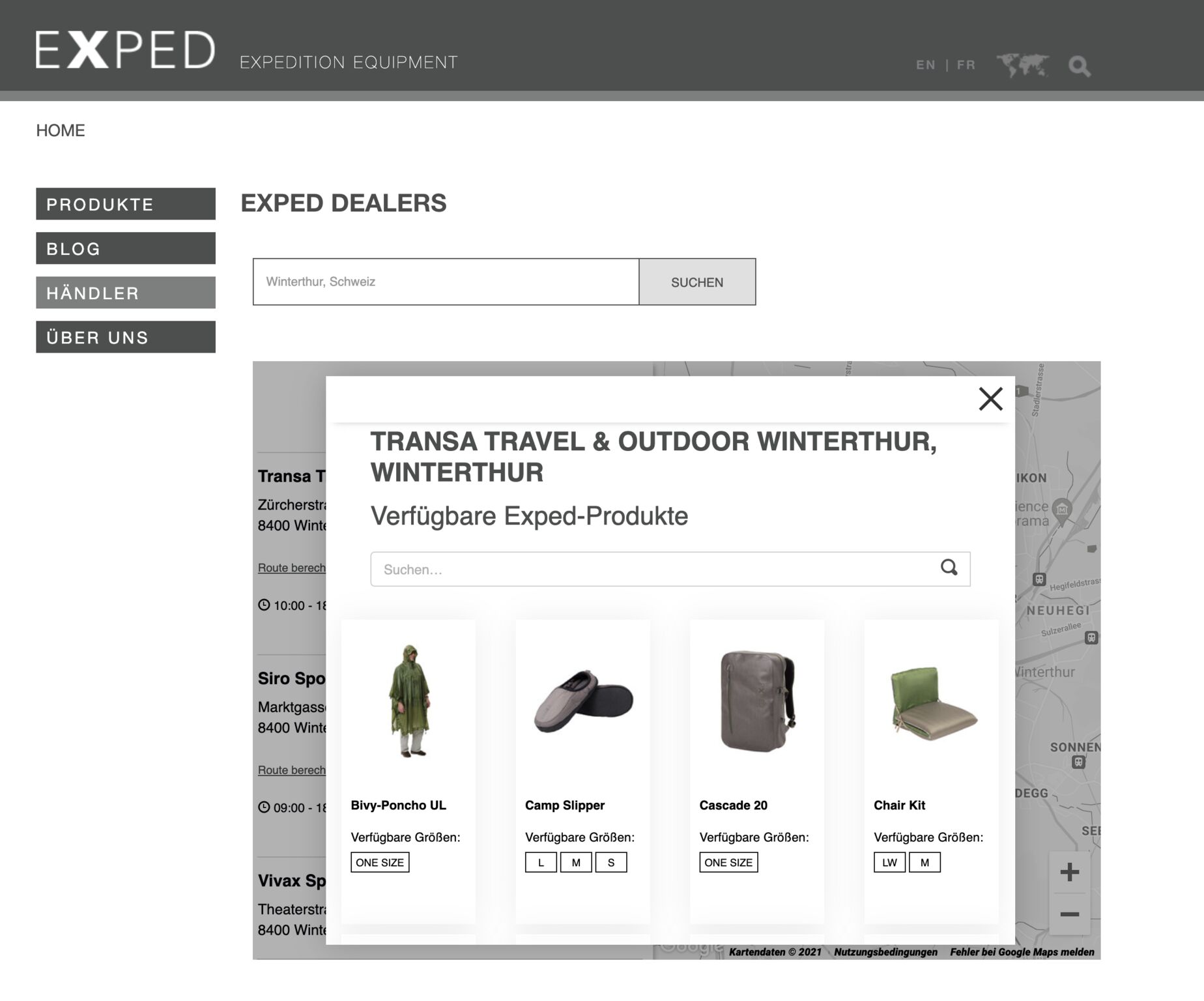Click the Cascade 20 product name

(x=733, y=805)
